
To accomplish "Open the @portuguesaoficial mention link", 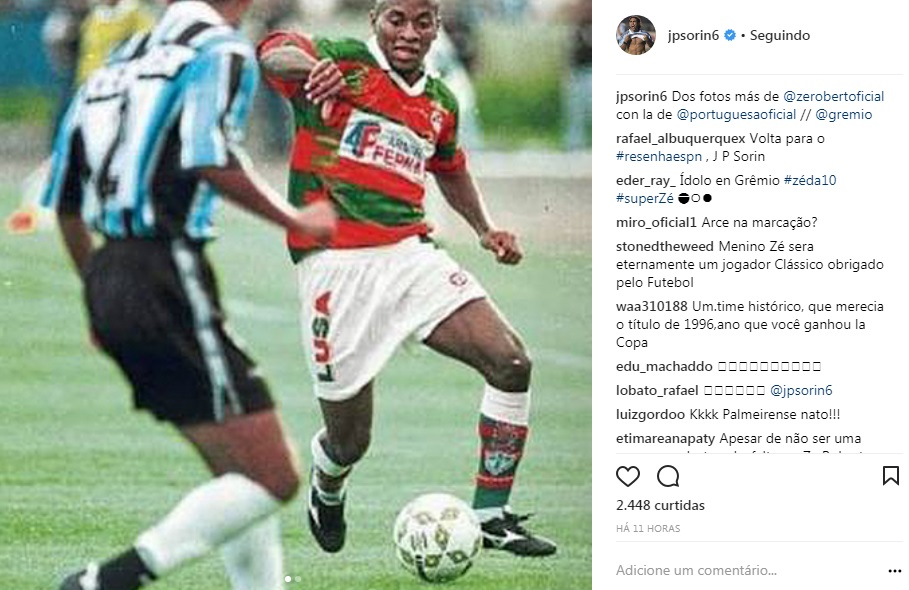I will (x=736, y=114).
